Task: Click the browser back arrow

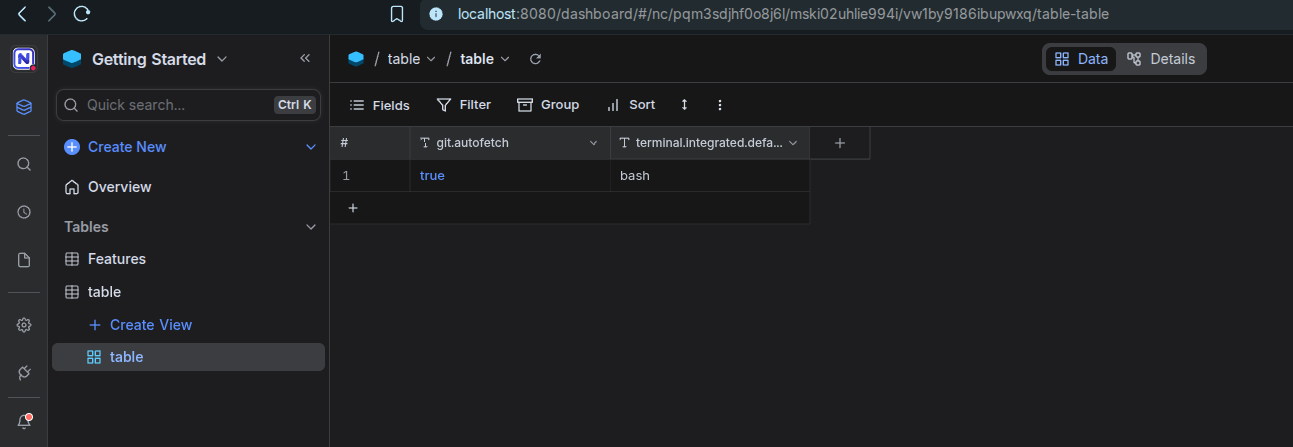Action: click(24, 14)
